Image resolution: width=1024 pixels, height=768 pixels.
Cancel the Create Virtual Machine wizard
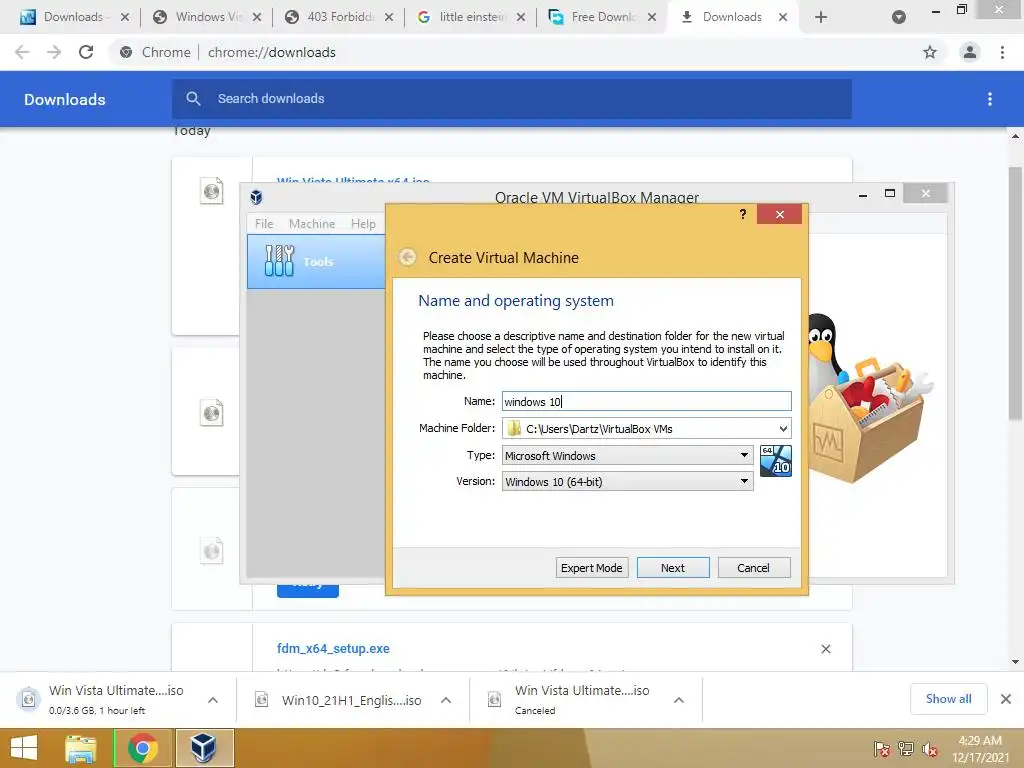(754, 568)
